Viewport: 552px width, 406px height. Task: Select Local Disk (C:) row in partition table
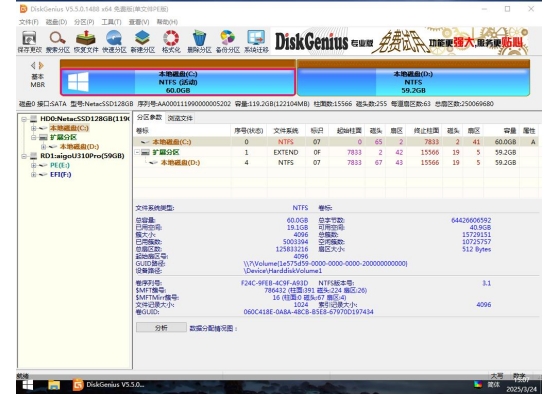pyautogui.click(x=336, y=142)
